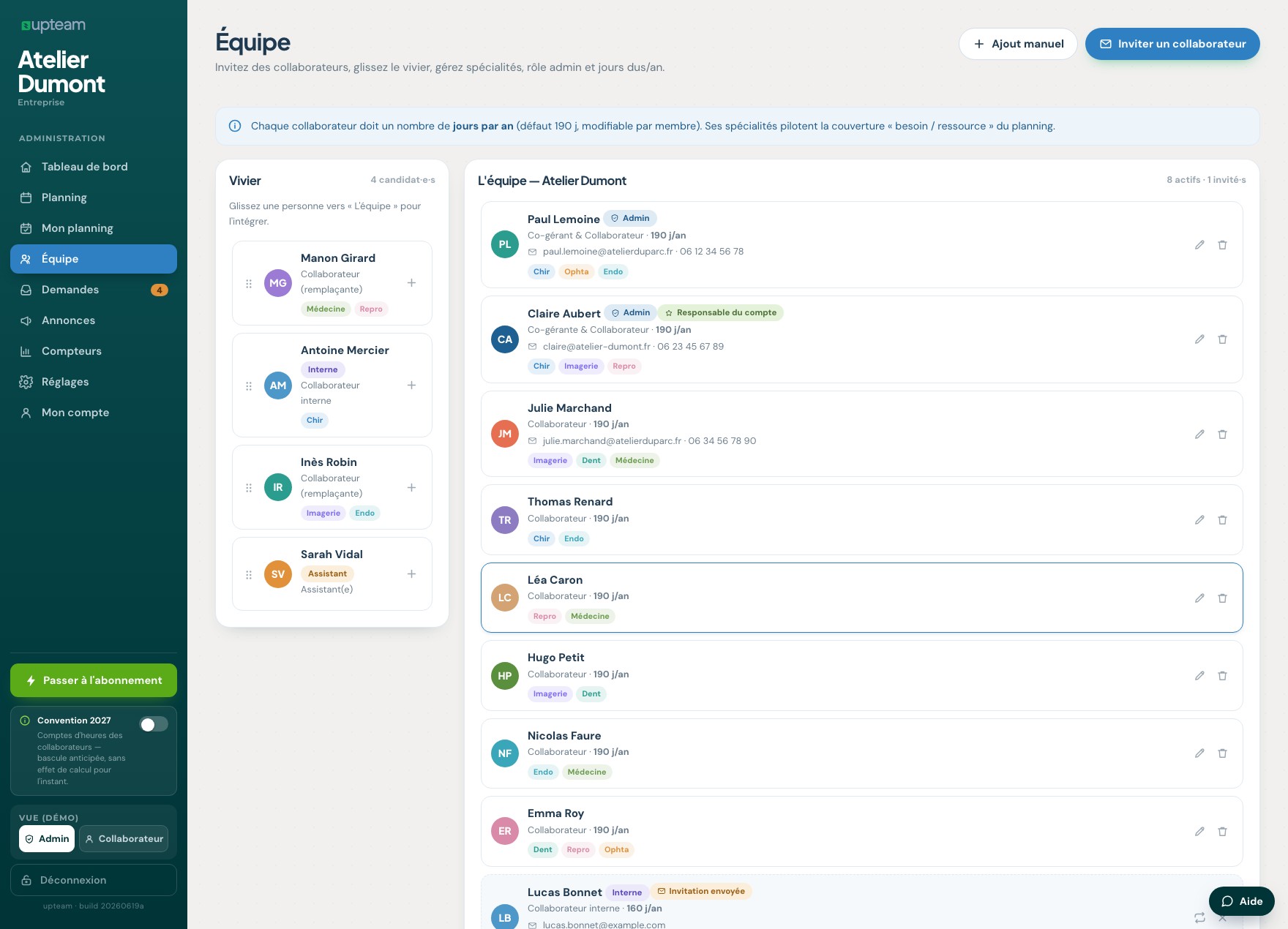Viewport: 1288px width, 929px height.
Task: Click Passer à l'abonnement
Action: [94, 680]
